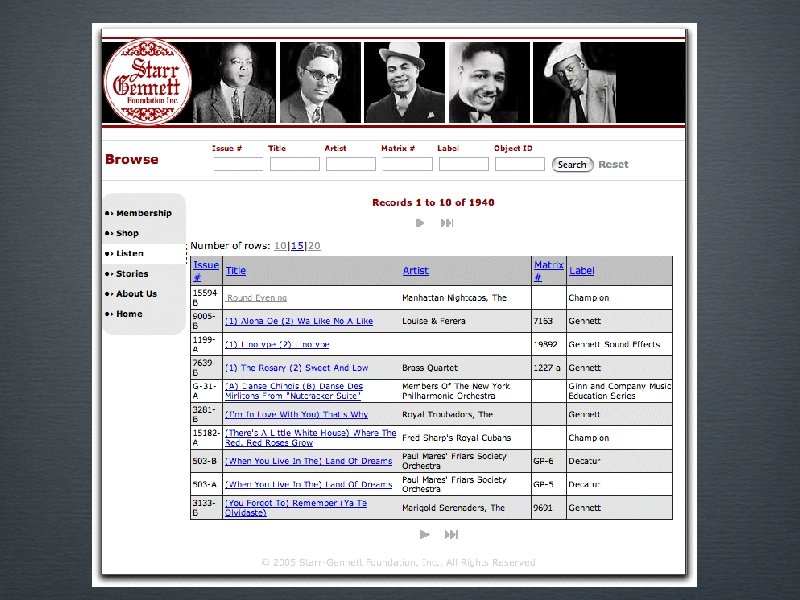Click matrix number '9601'
This screenshot has height=600, width=800.
543,508
